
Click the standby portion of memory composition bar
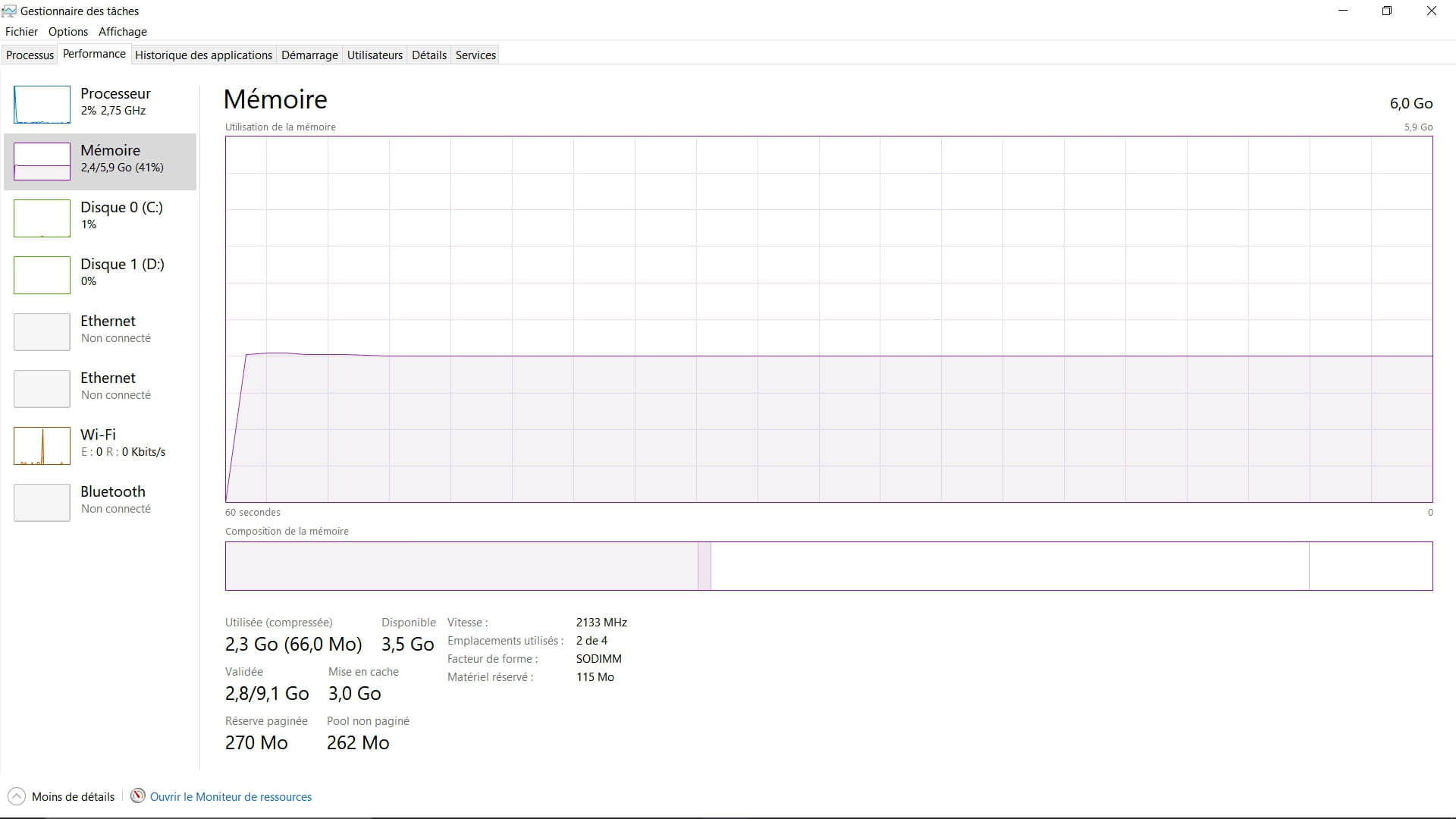pos(1009,566)
